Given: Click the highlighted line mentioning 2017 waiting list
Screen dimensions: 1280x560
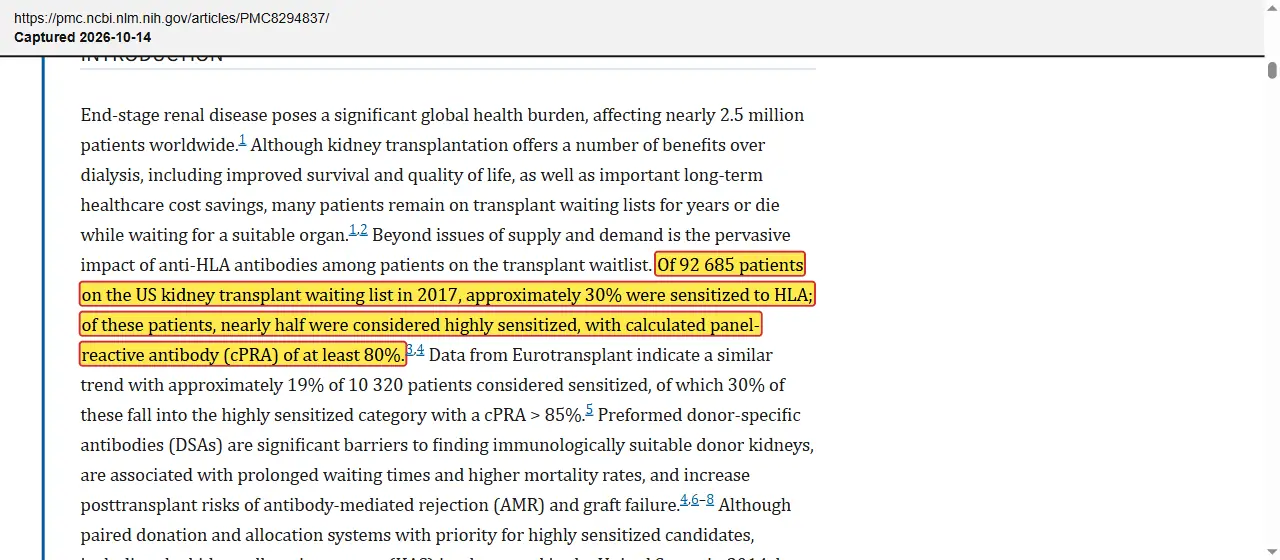Looking at the screenshot, I should [447, 295].
